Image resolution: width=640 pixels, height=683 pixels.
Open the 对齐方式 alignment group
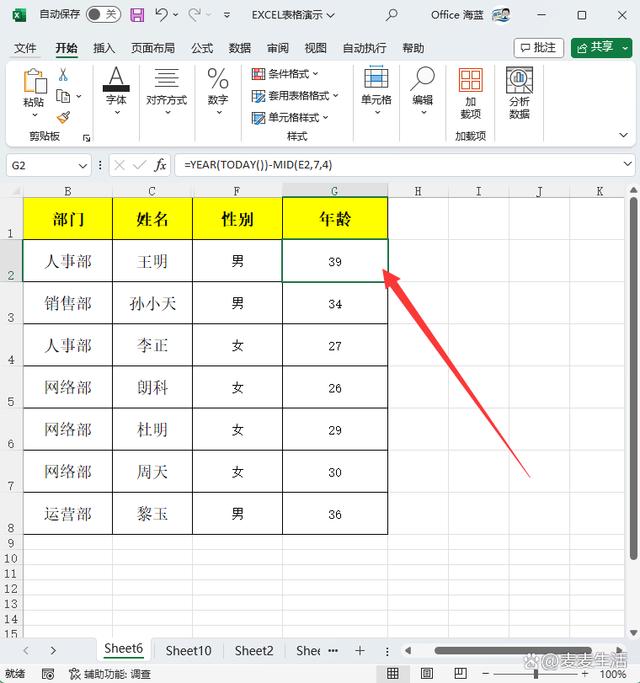[x=166, y=91]
